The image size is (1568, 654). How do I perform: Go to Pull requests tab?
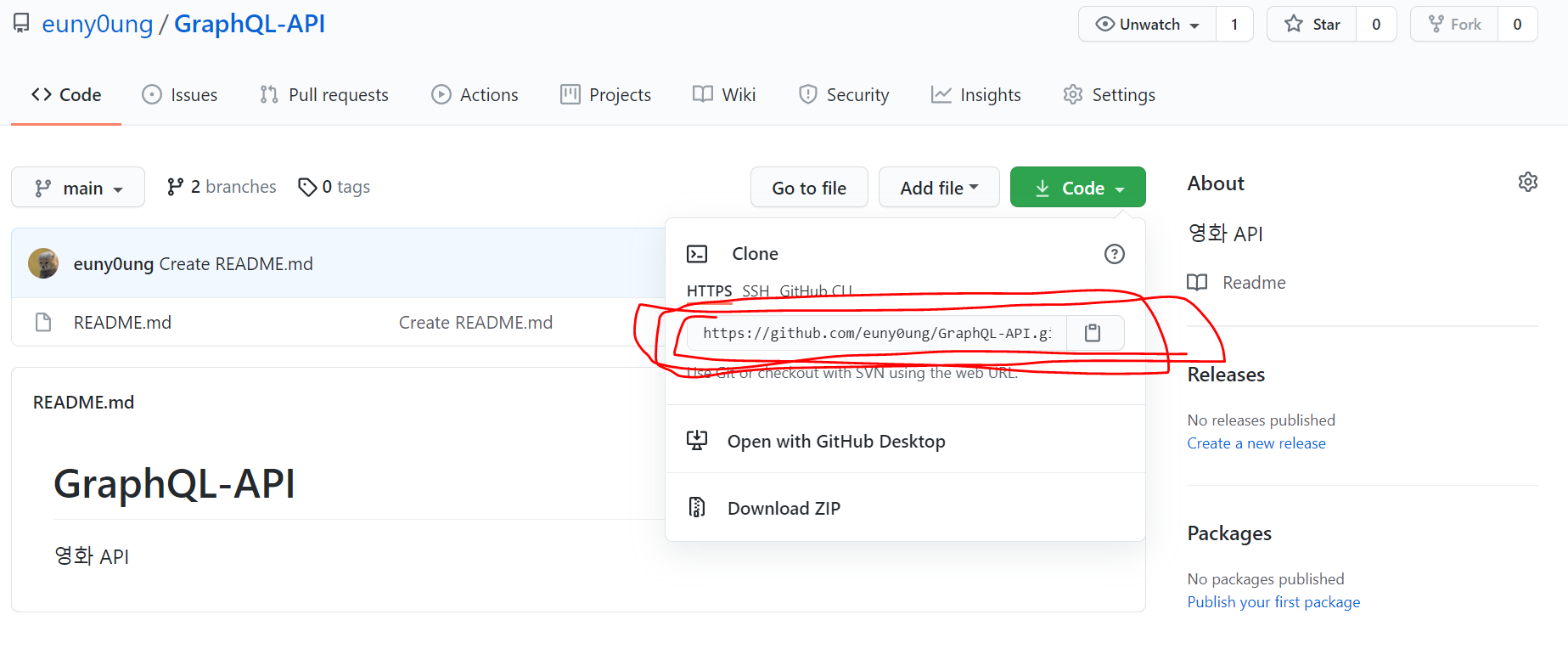tap(324, 95)
